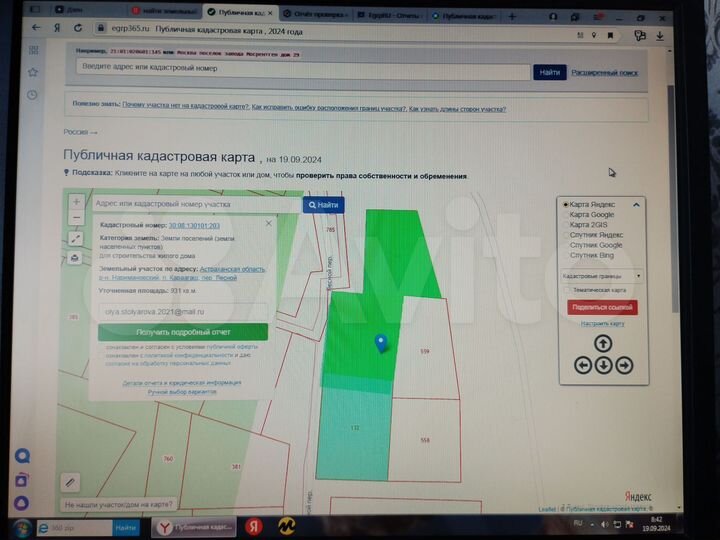The width and height of the screenshot is (720, 540).
Task: Tick the privacy policy consent checkbox
Action: [x=101, y=355]
